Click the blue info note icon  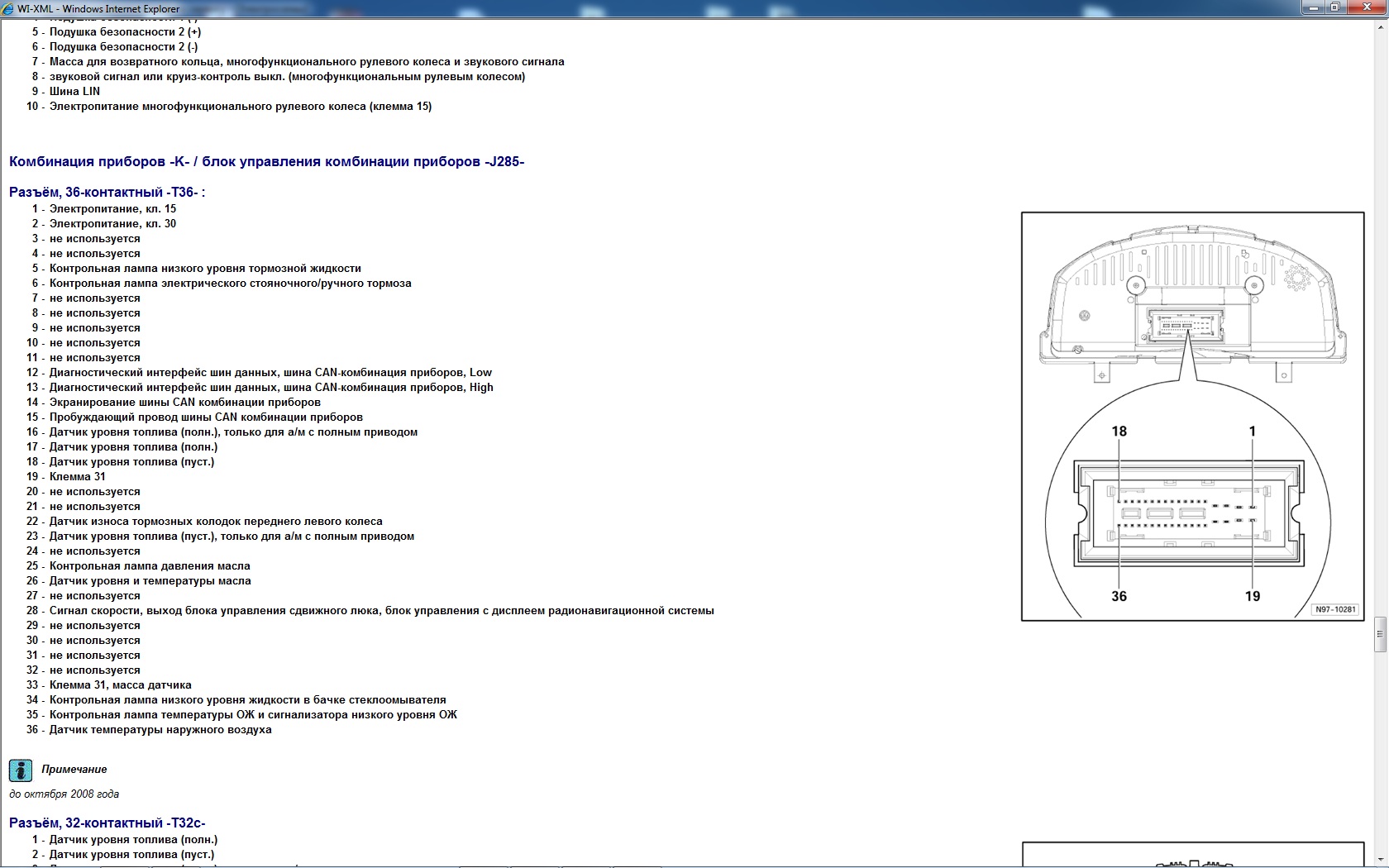click(21, 770)
